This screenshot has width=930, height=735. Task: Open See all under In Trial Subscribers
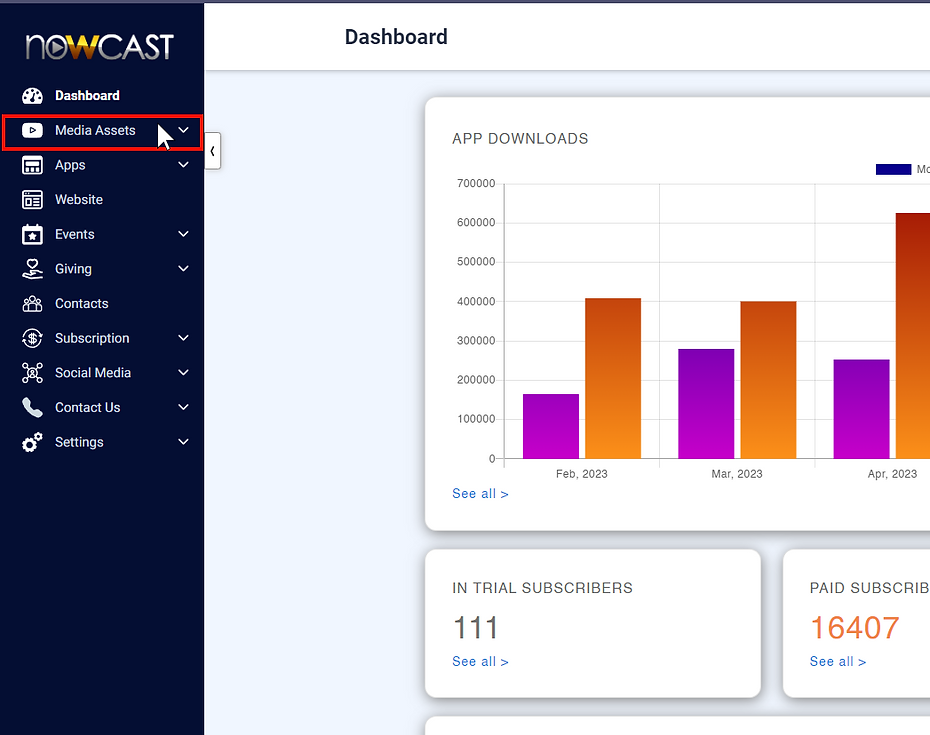coord(480,661)
